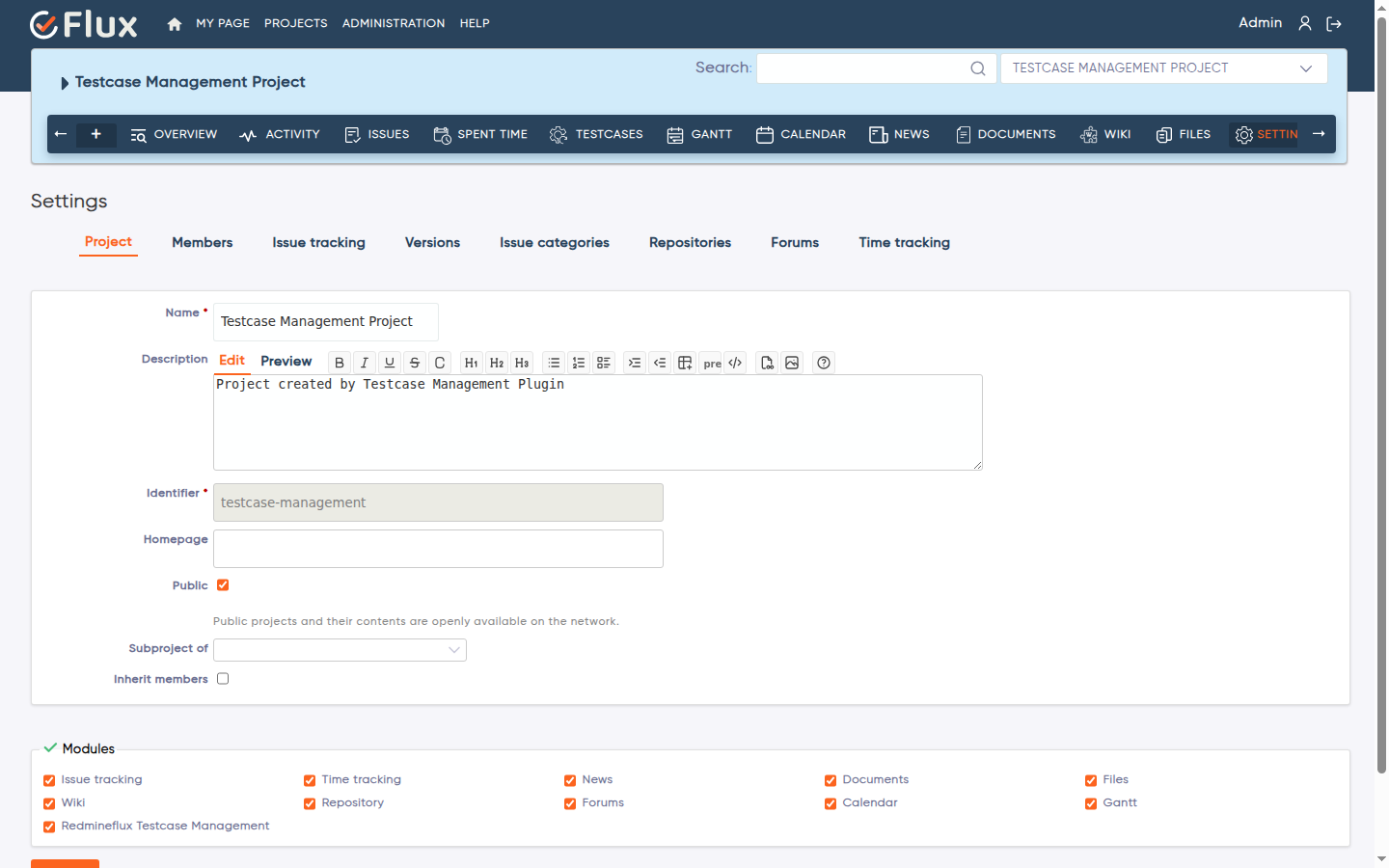
Task: Open the project selector dropdown
Action: pyautogui.click(x=1164, y=68)
